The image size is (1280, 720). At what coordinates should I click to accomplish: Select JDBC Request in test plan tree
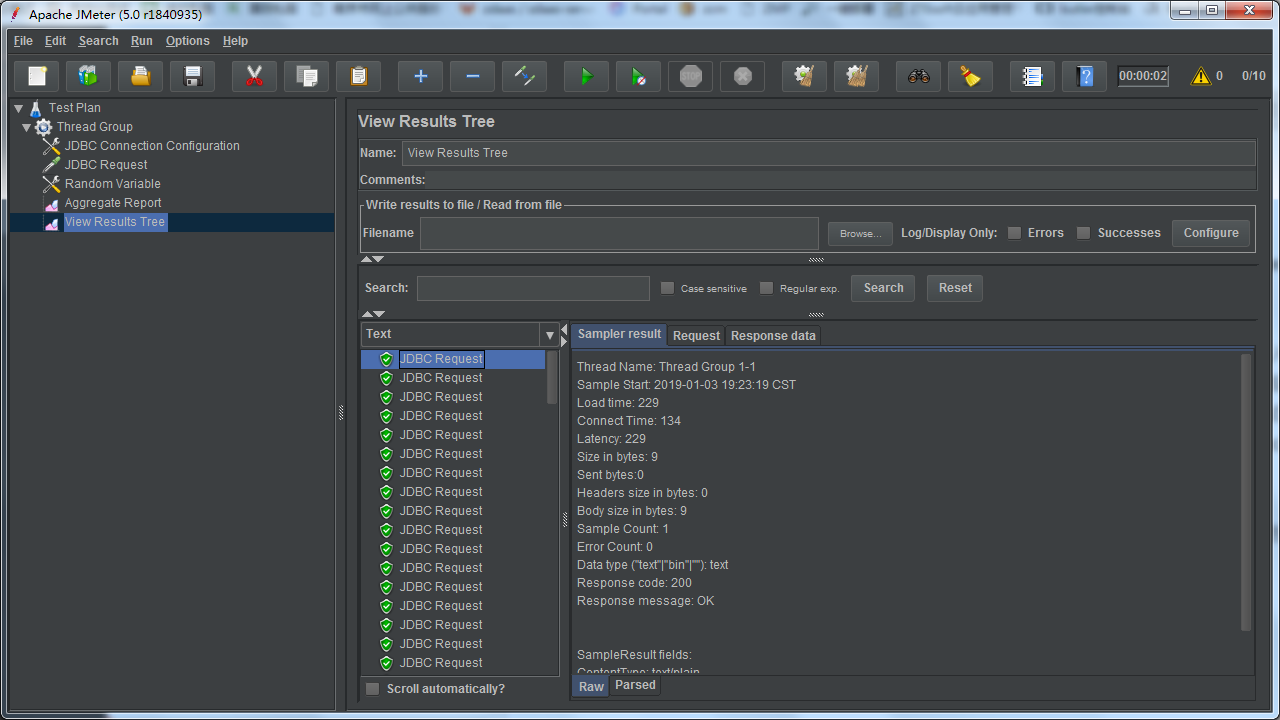tap(106, 165)
